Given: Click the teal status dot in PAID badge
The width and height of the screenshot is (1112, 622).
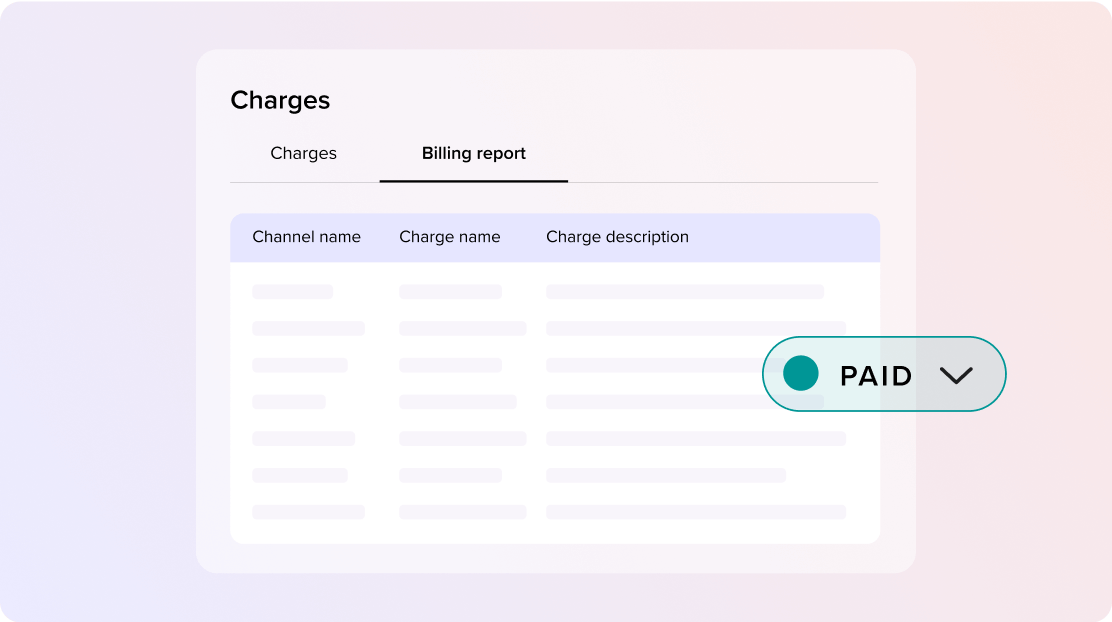Looking at the screenshot, I should [x=800, y=374].
